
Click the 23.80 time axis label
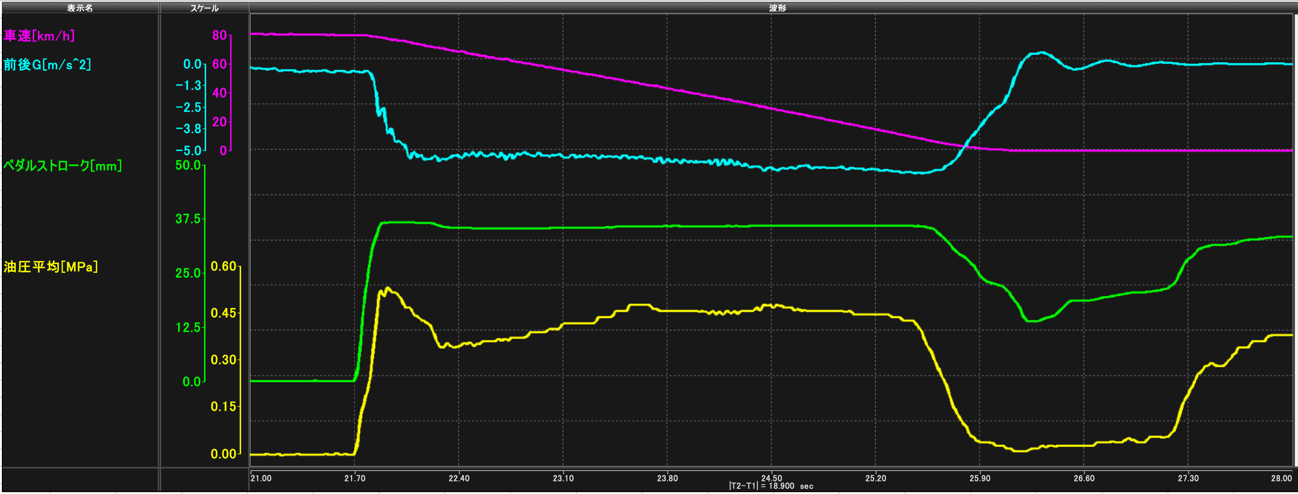tap(667, 478)
